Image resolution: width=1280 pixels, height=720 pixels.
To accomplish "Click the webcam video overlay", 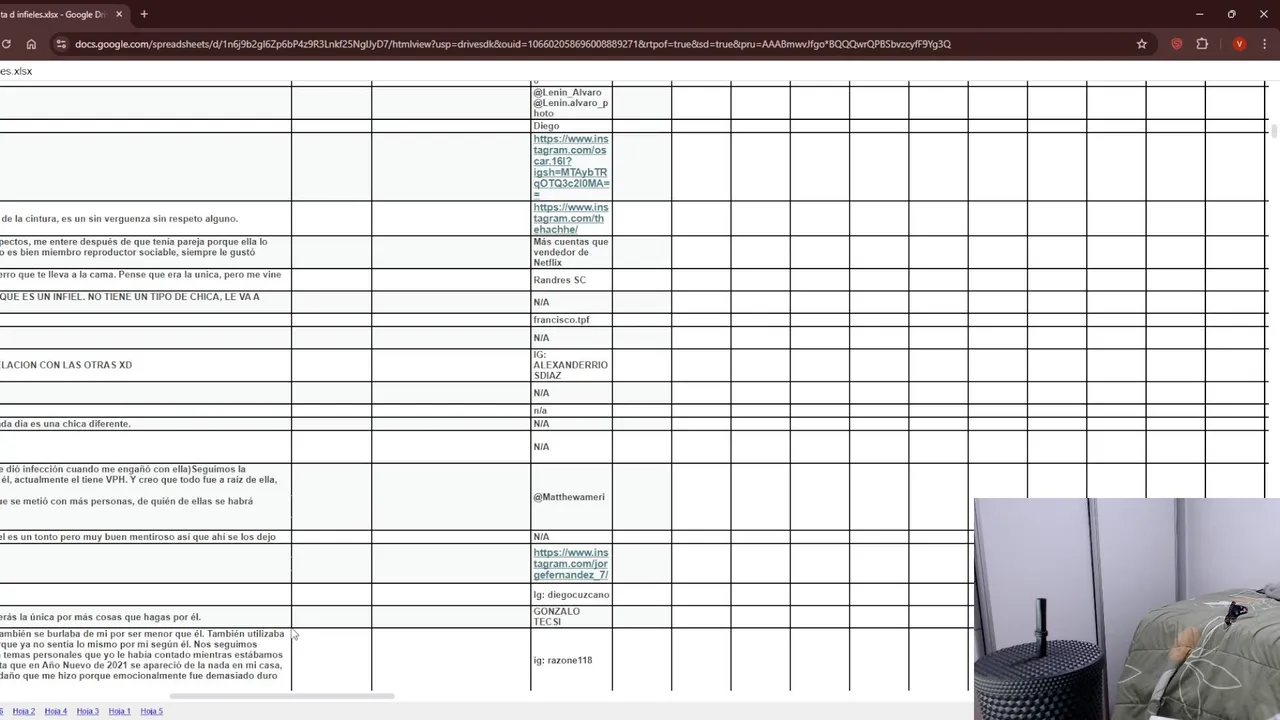I will (1127, 608).
